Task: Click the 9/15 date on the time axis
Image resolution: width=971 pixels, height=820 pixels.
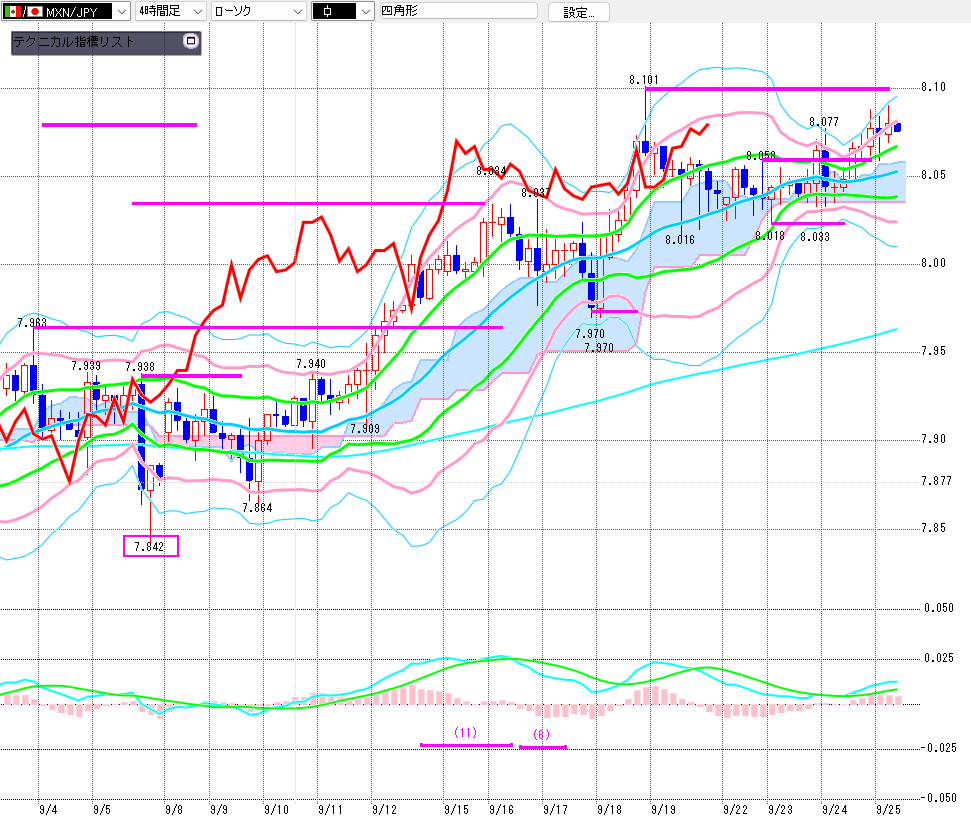Action: click(458, 808)
